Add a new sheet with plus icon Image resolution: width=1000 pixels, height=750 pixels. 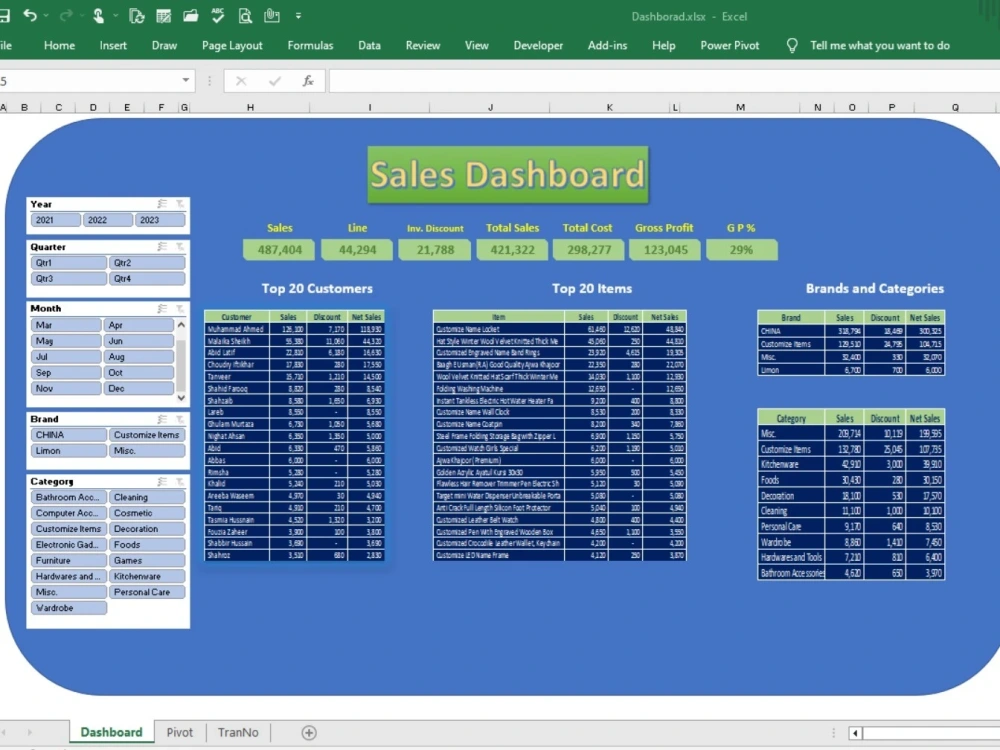click(x=309, y=733)
